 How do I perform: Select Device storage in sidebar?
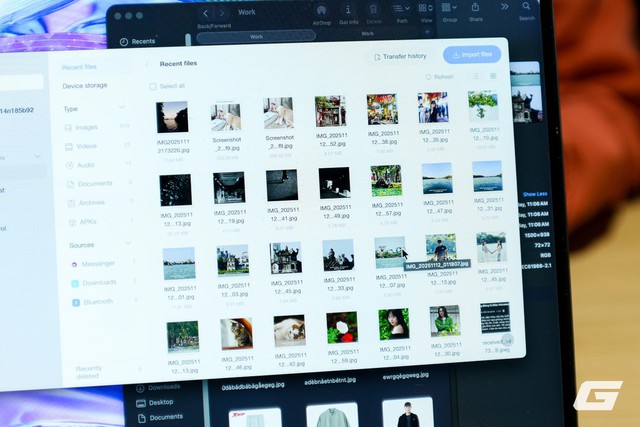85,86
